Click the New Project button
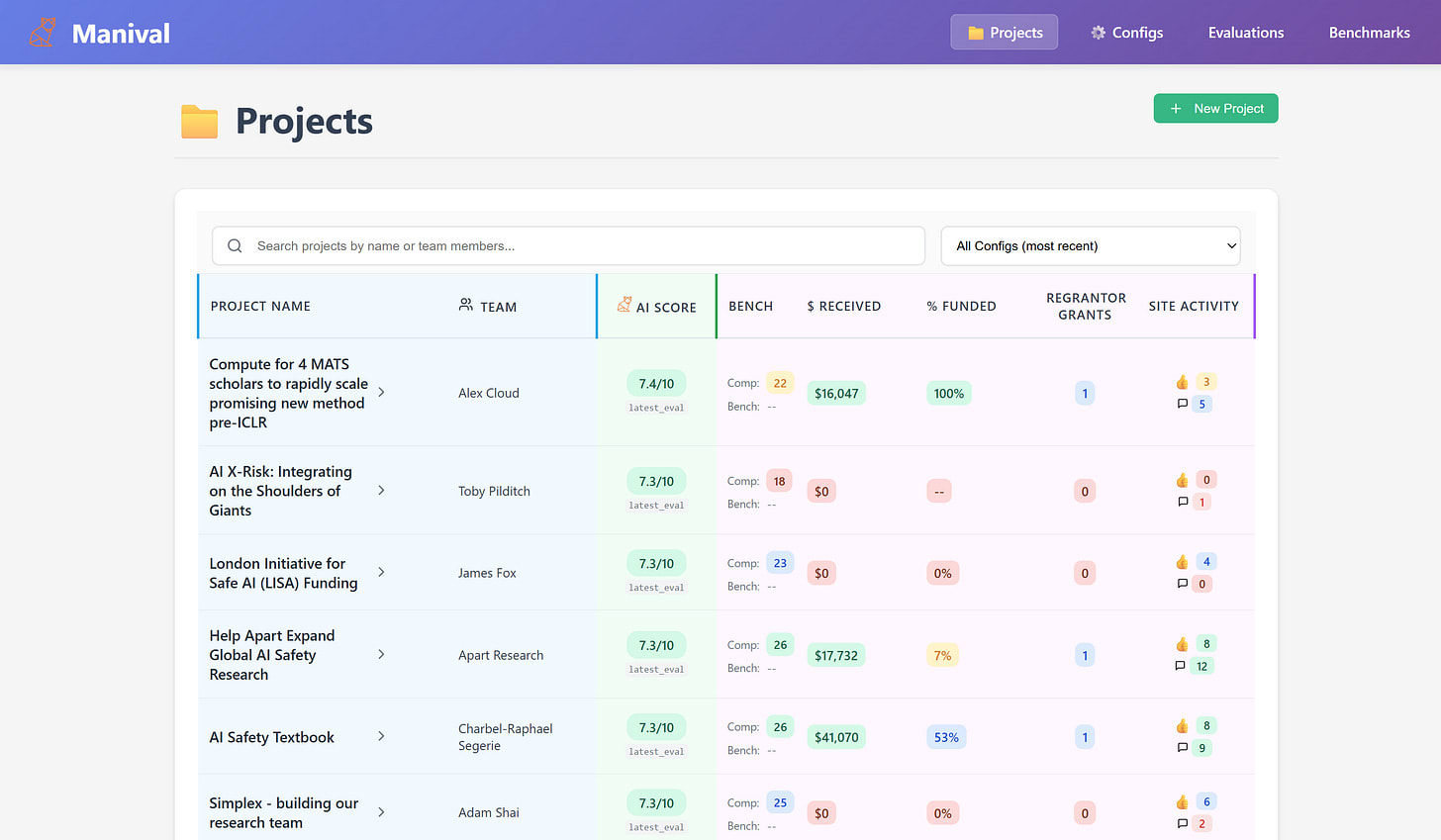 1215,109
